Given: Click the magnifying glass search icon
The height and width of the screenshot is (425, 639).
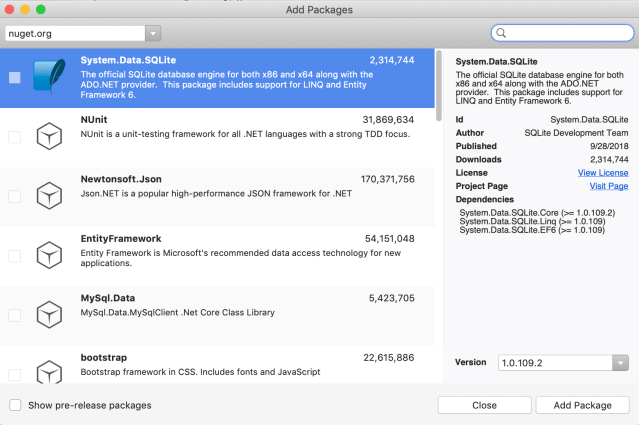Looking at the screenshot, I should (501, 33).
